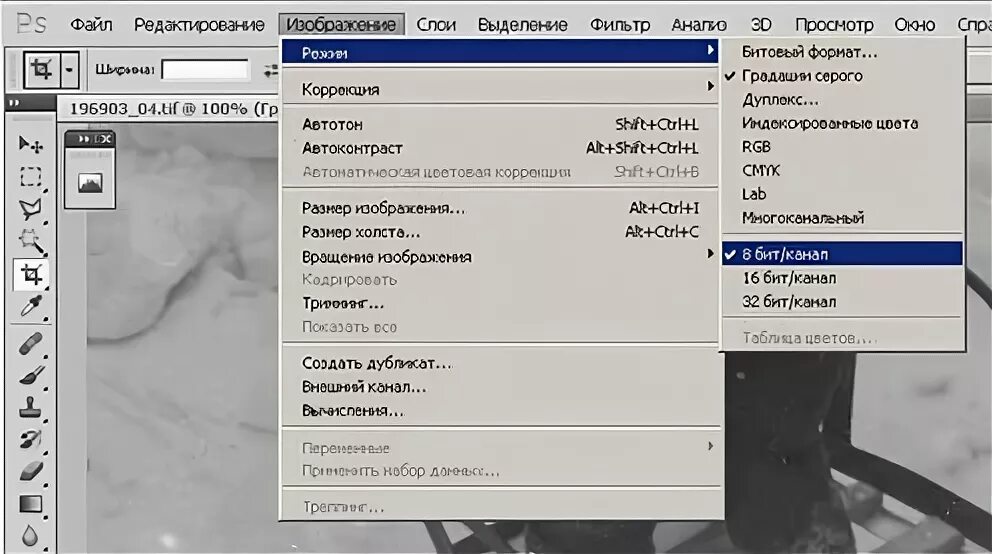Select Индексированные цвета mode
Image resolution: width=992 pixels, height=554 pixels.
click(x=843, y=123)
